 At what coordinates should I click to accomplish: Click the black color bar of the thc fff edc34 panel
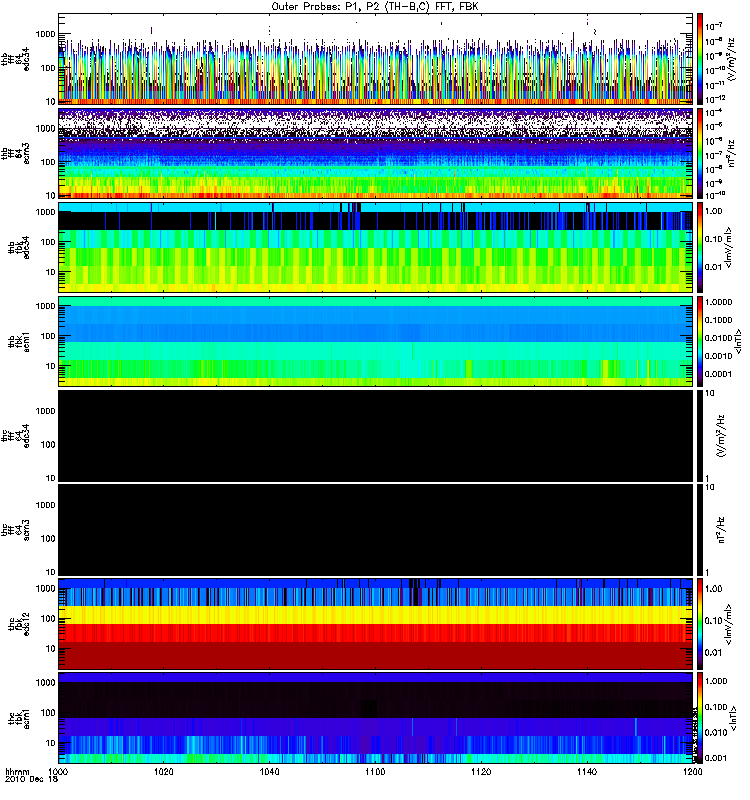[700, 436]
